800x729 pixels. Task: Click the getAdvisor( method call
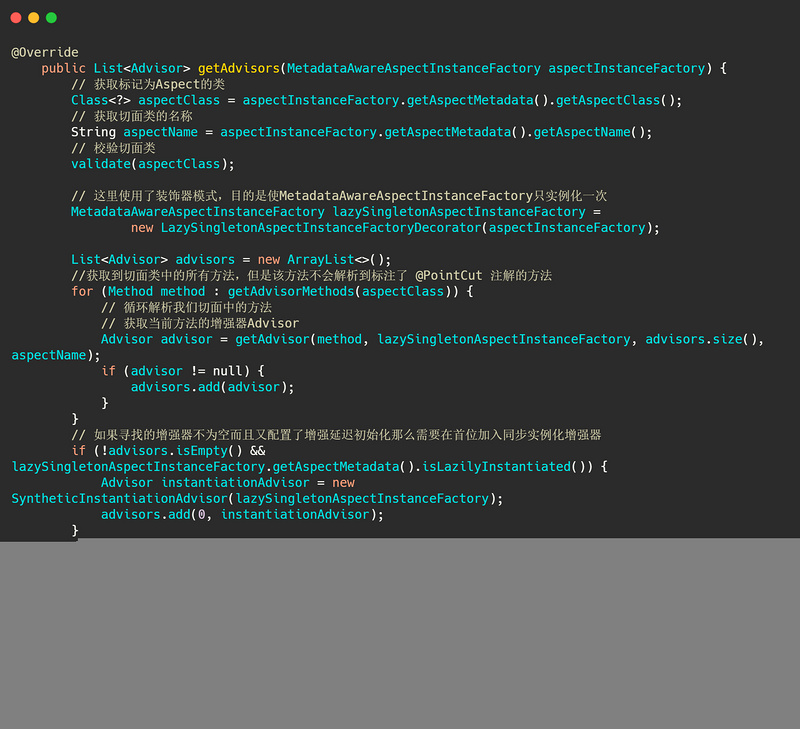click(x=276, y=339)
